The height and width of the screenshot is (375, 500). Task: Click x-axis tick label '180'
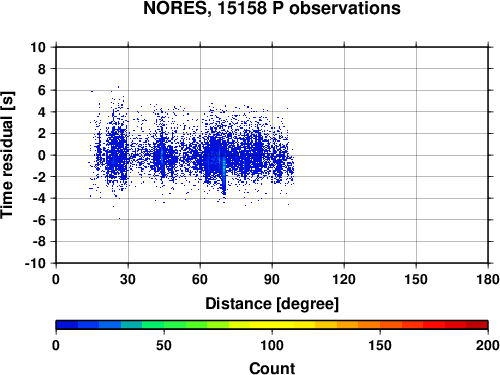488,279
